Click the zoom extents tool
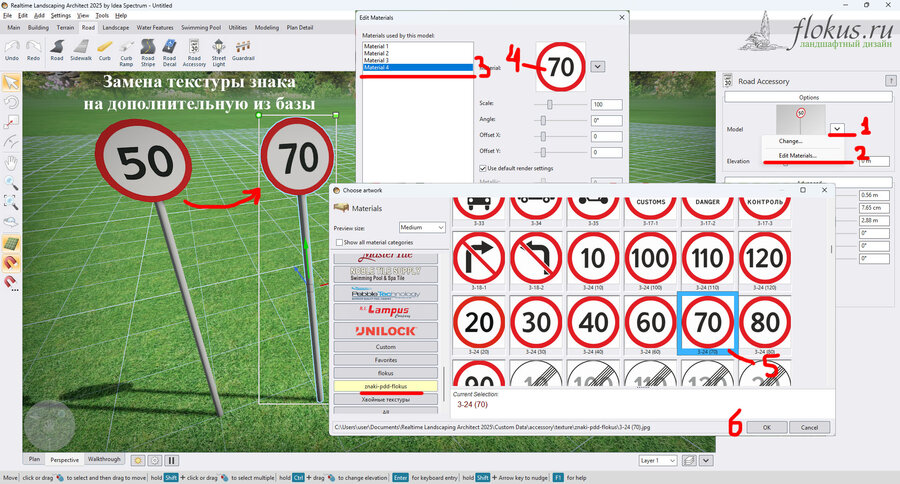Screen dimensions: 900x484 [x=11, y=202]
